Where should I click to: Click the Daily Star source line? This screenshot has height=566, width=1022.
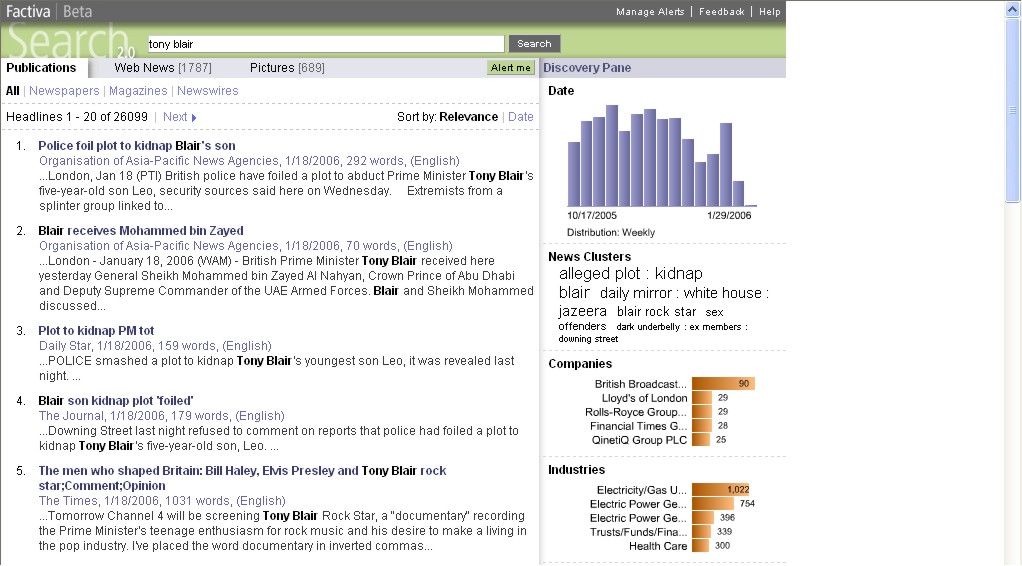click(155, 346)
